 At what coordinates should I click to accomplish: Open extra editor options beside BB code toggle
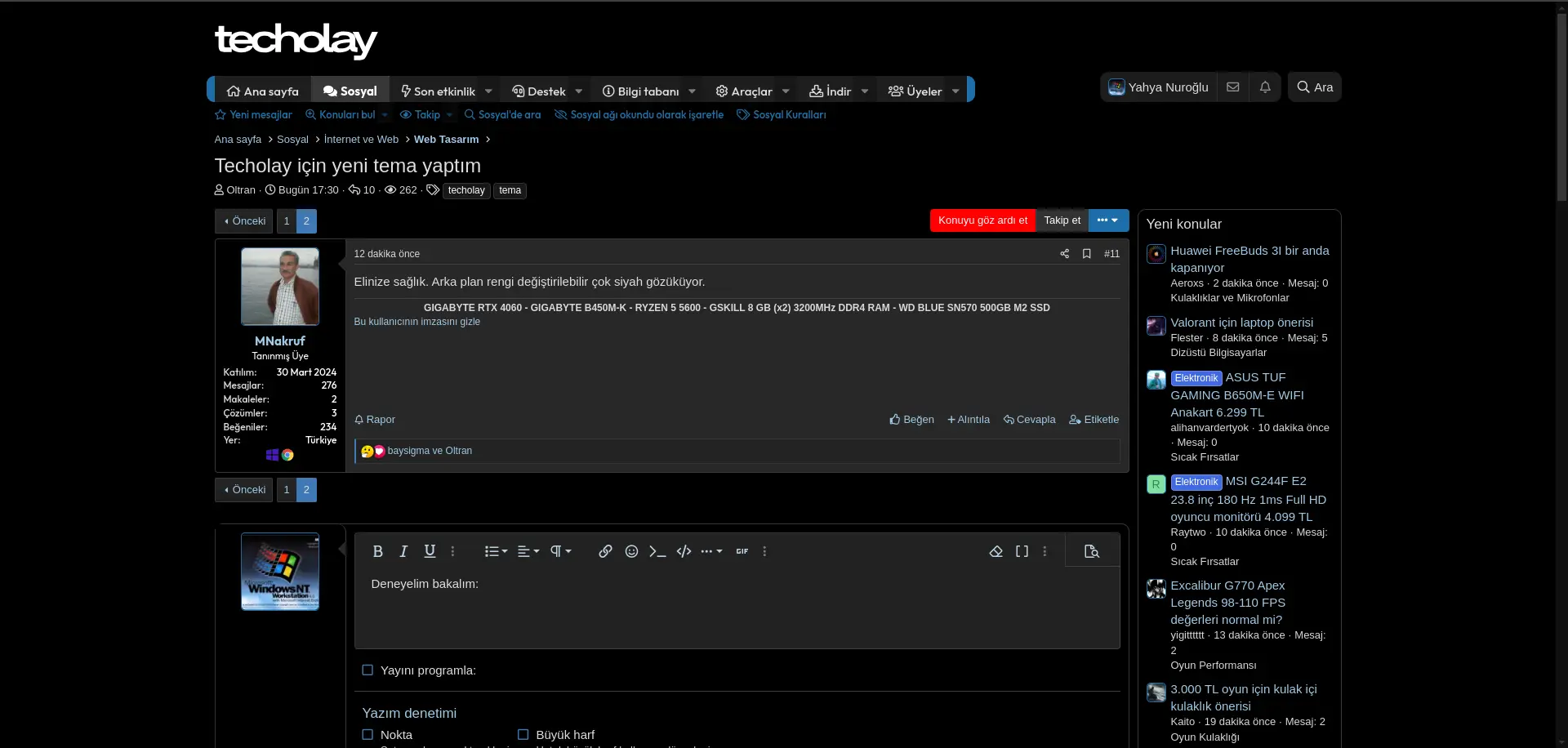tap(1045, 551)
